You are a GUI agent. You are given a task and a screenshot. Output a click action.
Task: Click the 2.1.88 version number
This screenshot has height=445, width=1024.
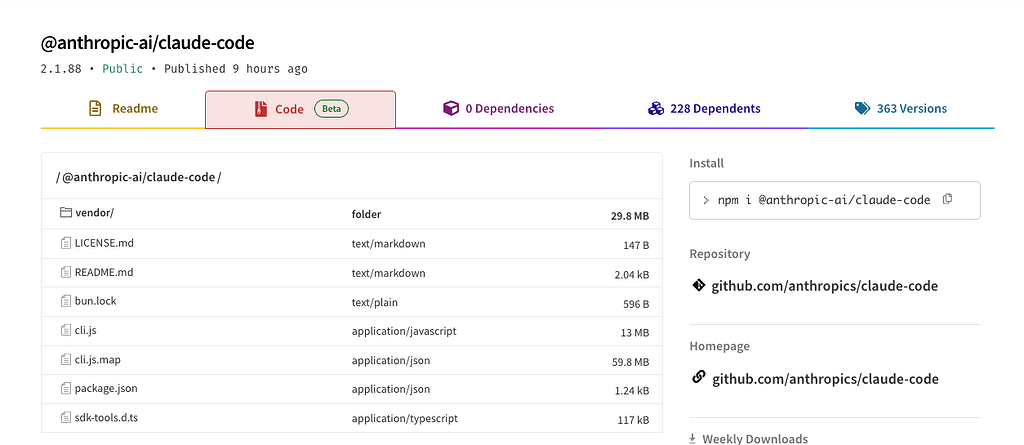pyautogui.click(x=61, y=69)
